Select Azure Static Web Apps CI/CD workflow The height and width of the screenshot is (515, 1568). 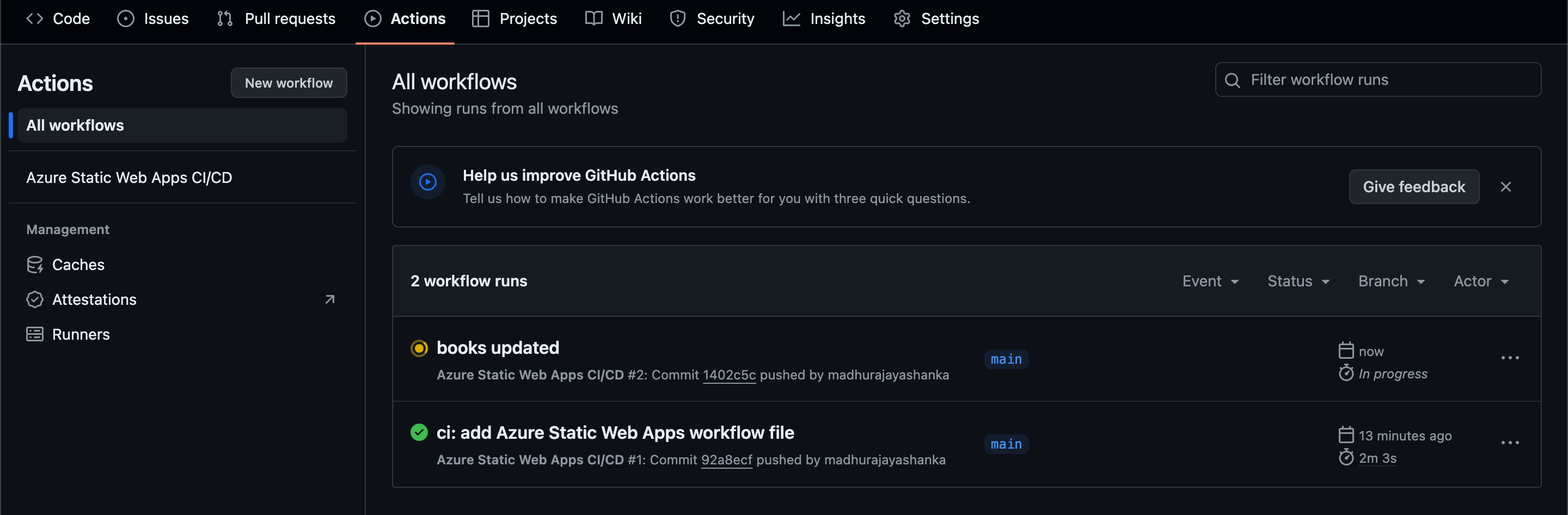[129, 178]
